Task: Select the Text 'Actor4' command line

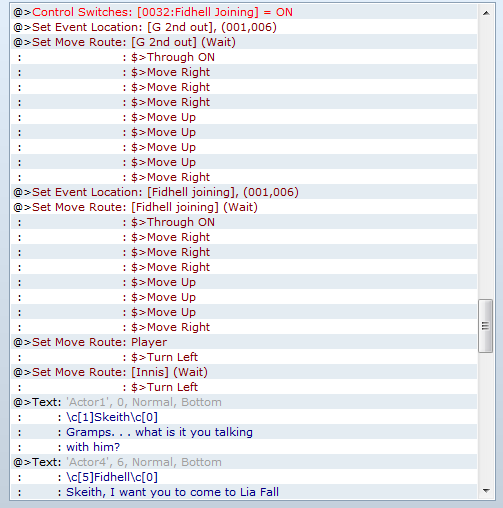Action: point(244,462)
